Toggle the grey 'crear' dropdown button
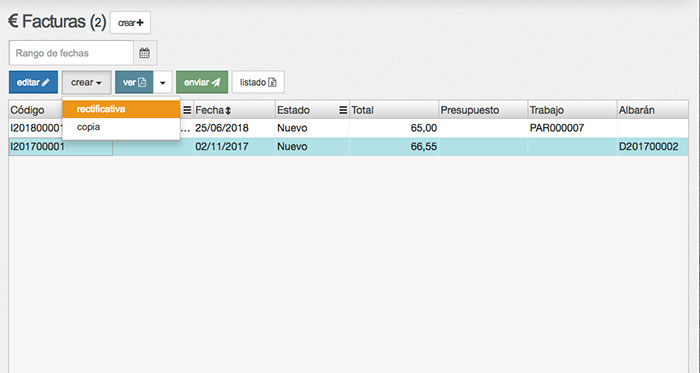The height and width of the screenshot is (373, 700). tap(86, 82)
